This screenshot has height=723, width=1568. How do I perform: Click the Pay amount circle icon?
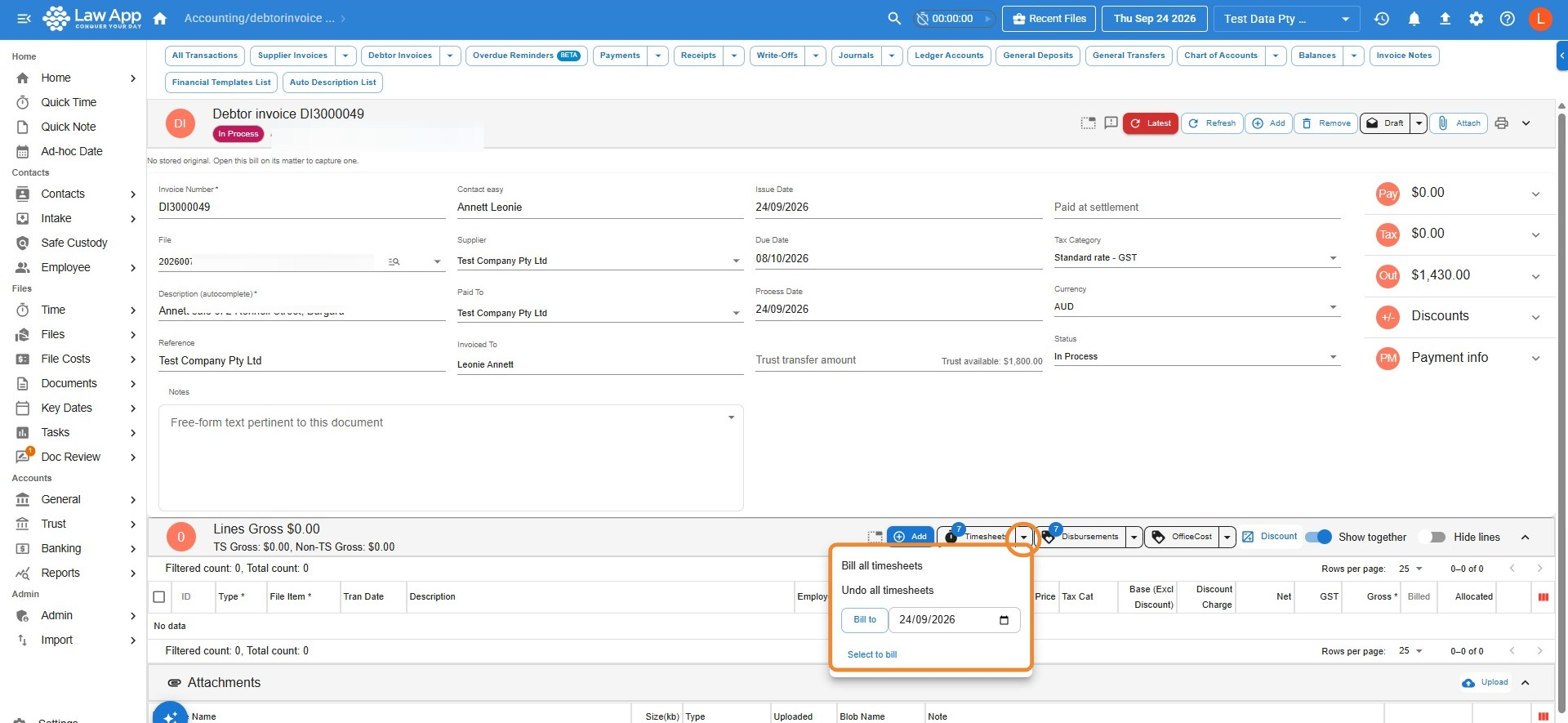[x=1388, y=194]
